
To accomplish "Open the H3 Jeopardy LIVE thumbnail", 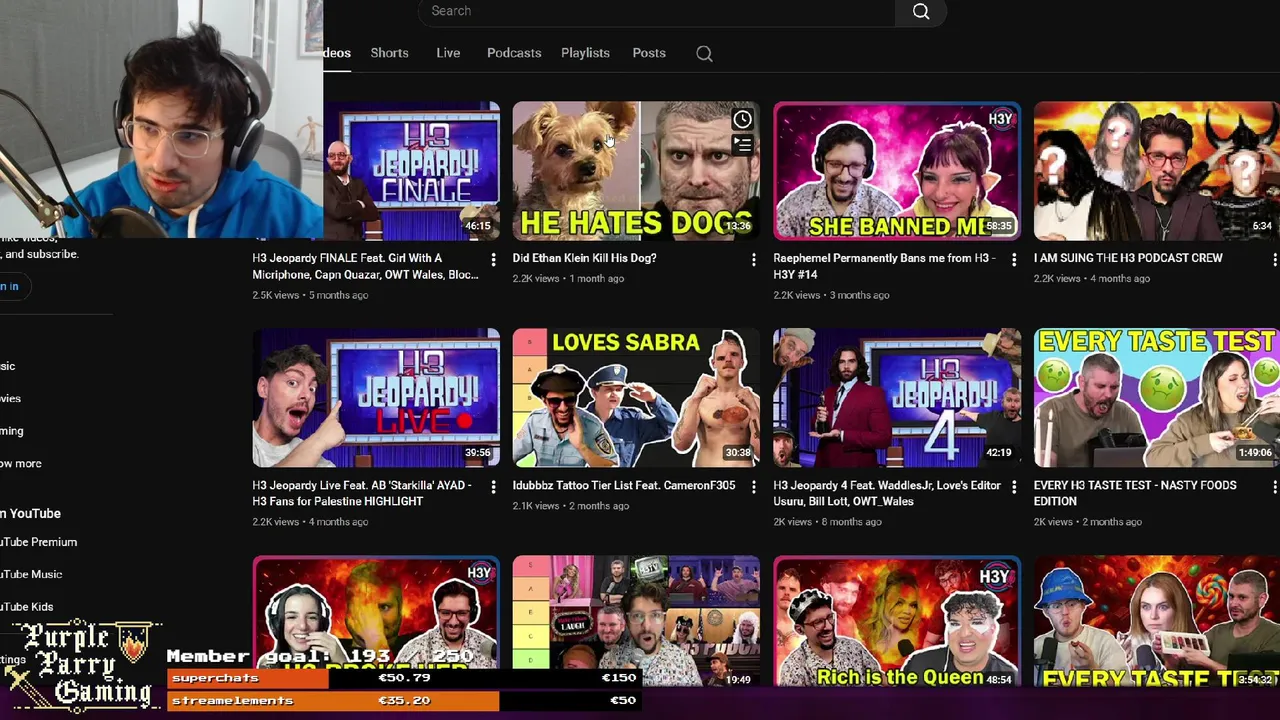I will (x=376, y=398).
